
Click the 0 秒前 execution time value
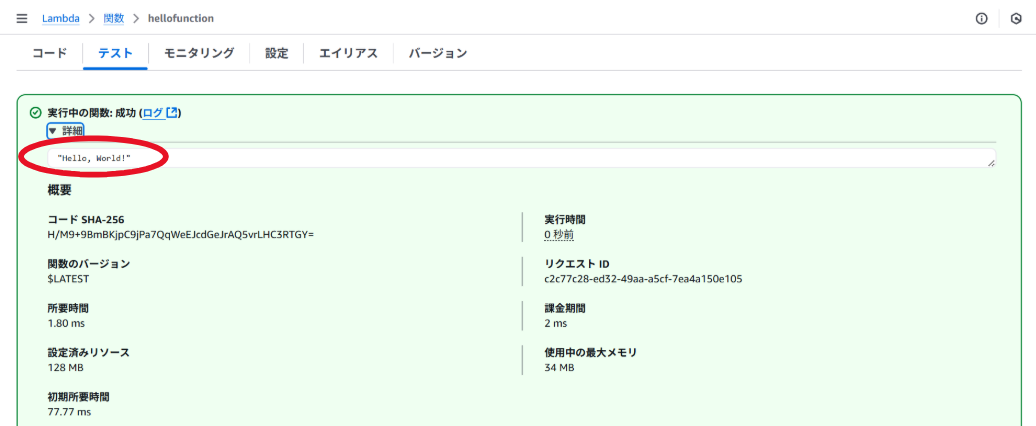tap(559, 234)
